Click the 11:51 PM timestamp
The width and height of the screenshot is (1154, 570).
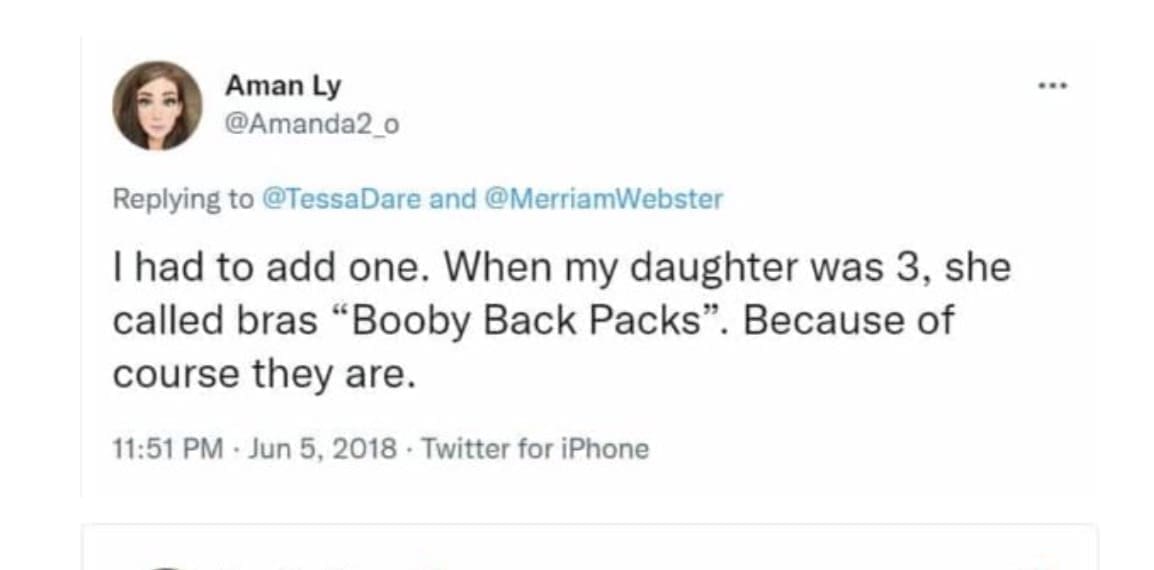click(x=168, y=449)
